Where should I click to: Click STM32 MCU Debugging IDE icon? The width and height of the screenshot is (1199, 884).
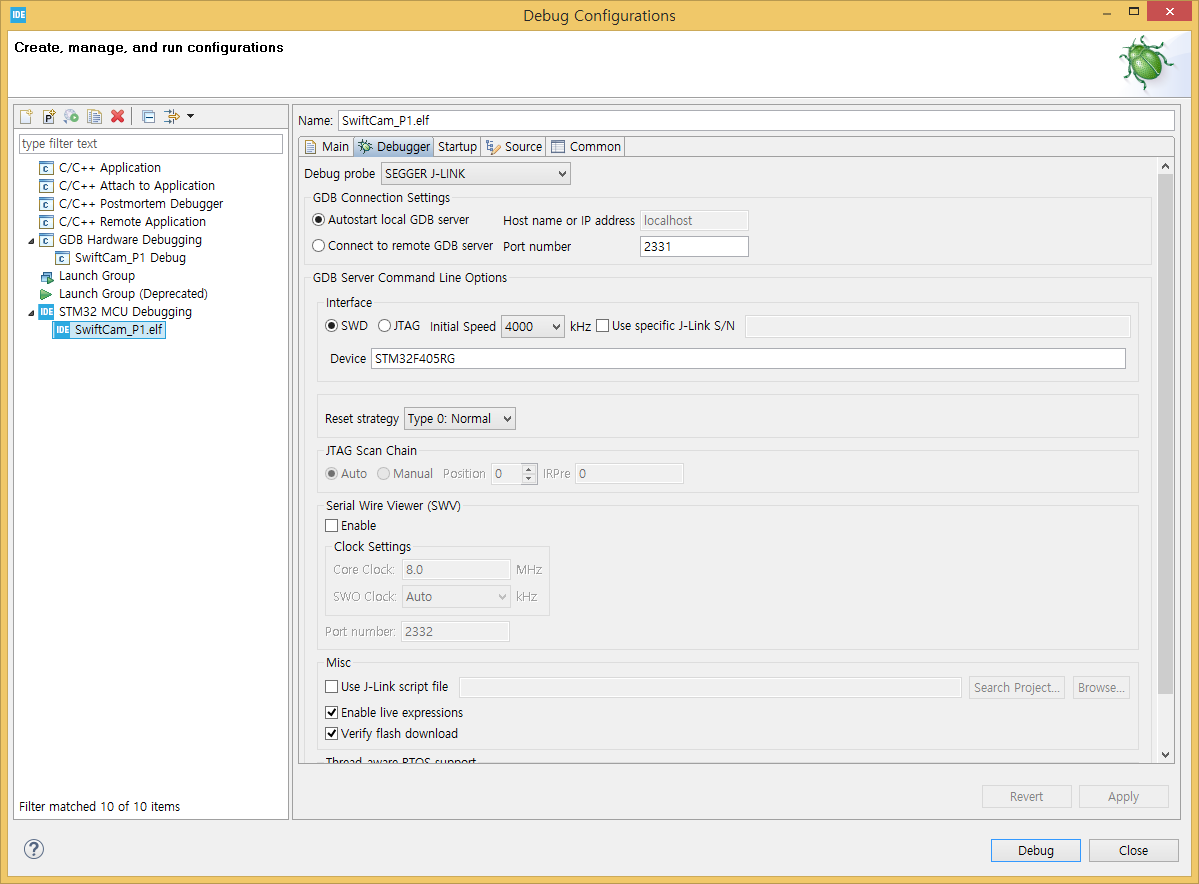46,312
